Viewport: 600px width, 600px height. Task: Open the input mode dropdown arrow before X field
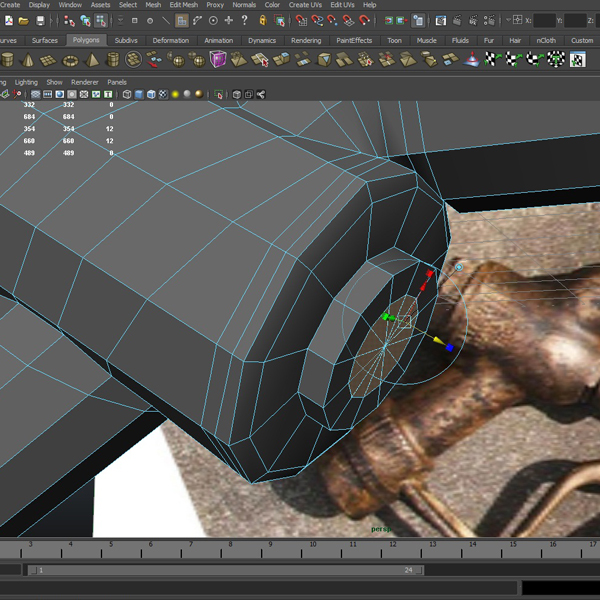508,20
